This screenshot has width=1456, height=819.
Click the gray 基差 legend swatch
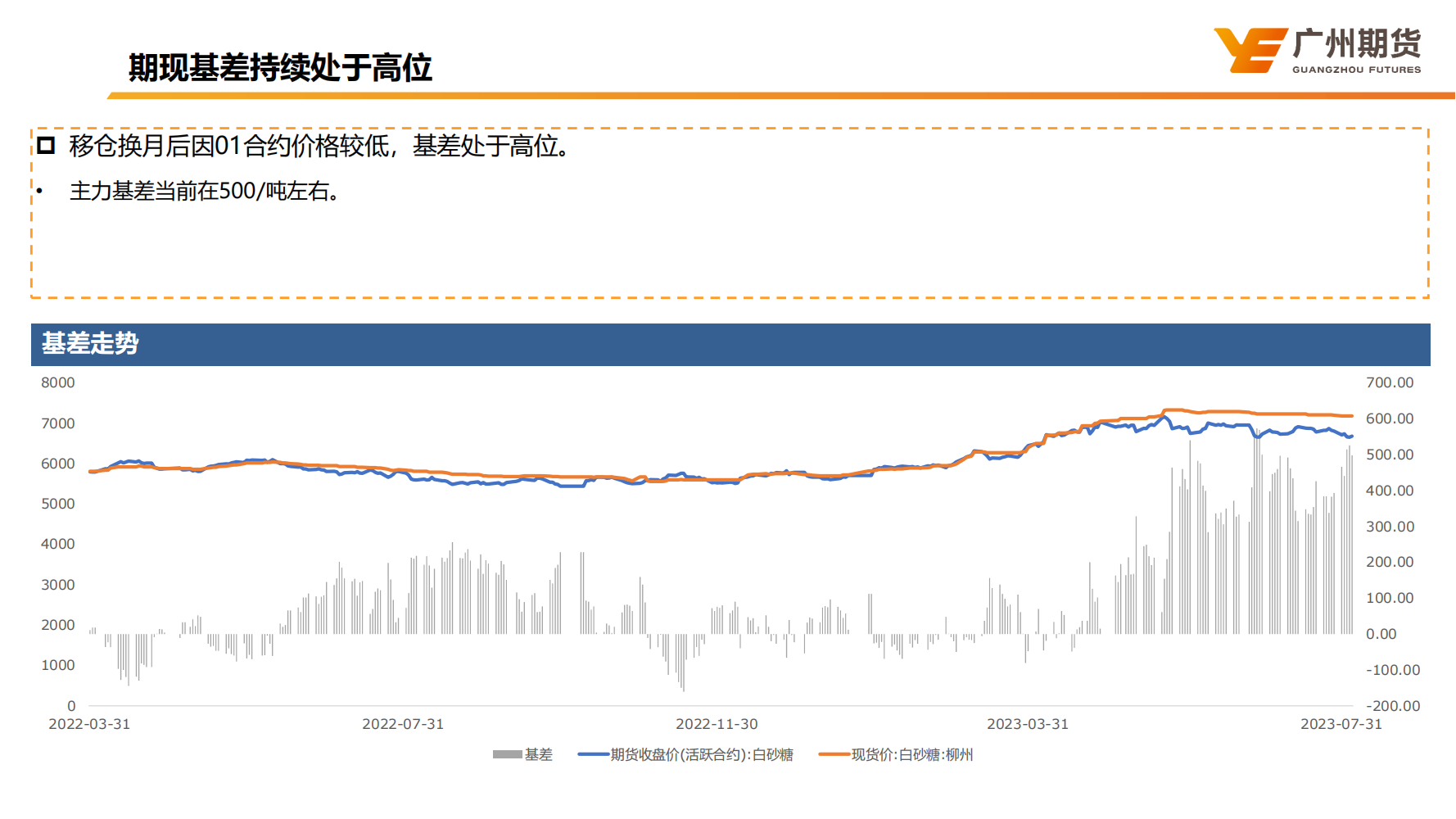tap(507, 754)
